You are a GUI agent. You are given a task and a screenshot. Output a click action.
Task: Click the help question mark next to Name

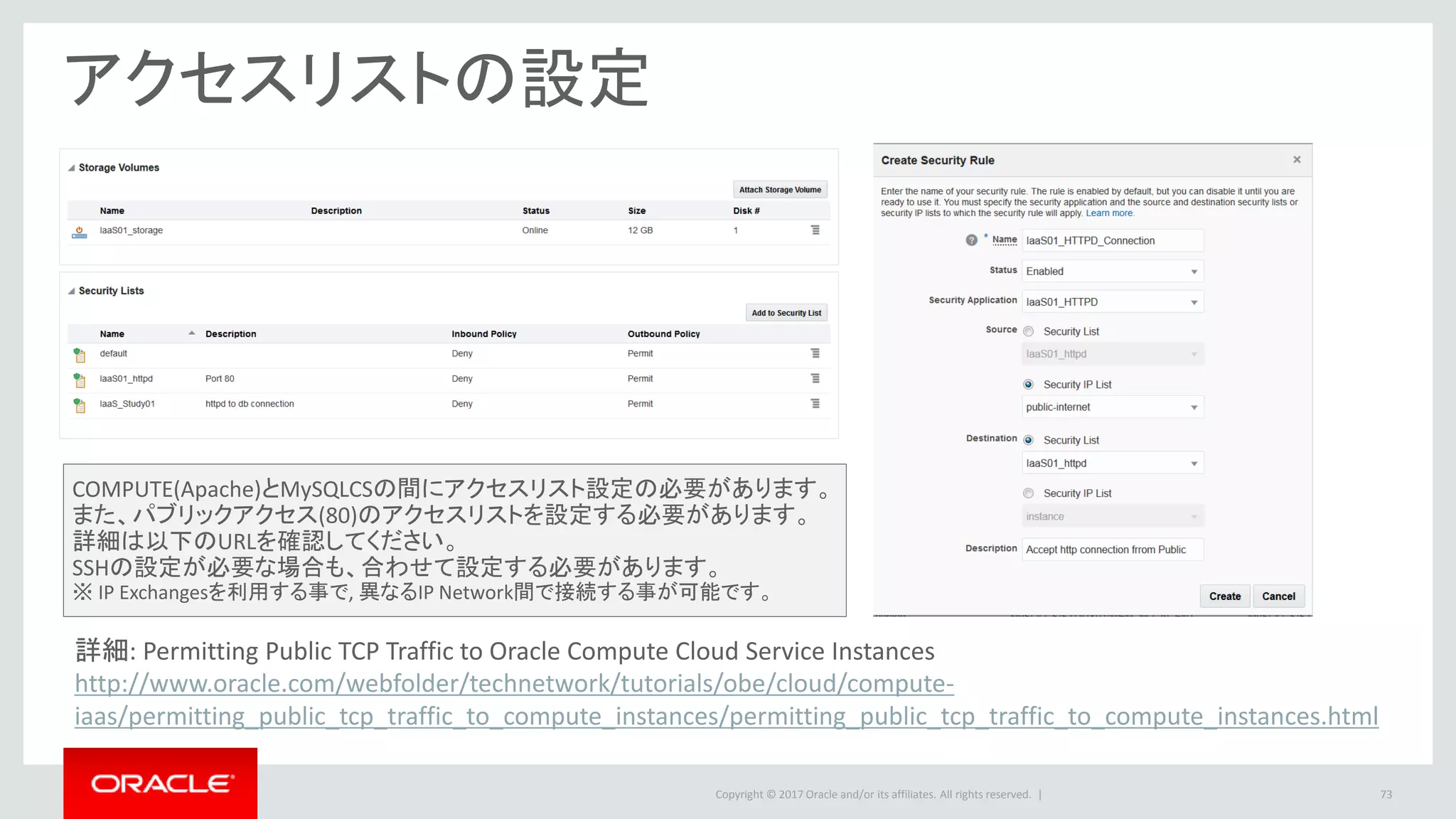[x=972, y=240]
